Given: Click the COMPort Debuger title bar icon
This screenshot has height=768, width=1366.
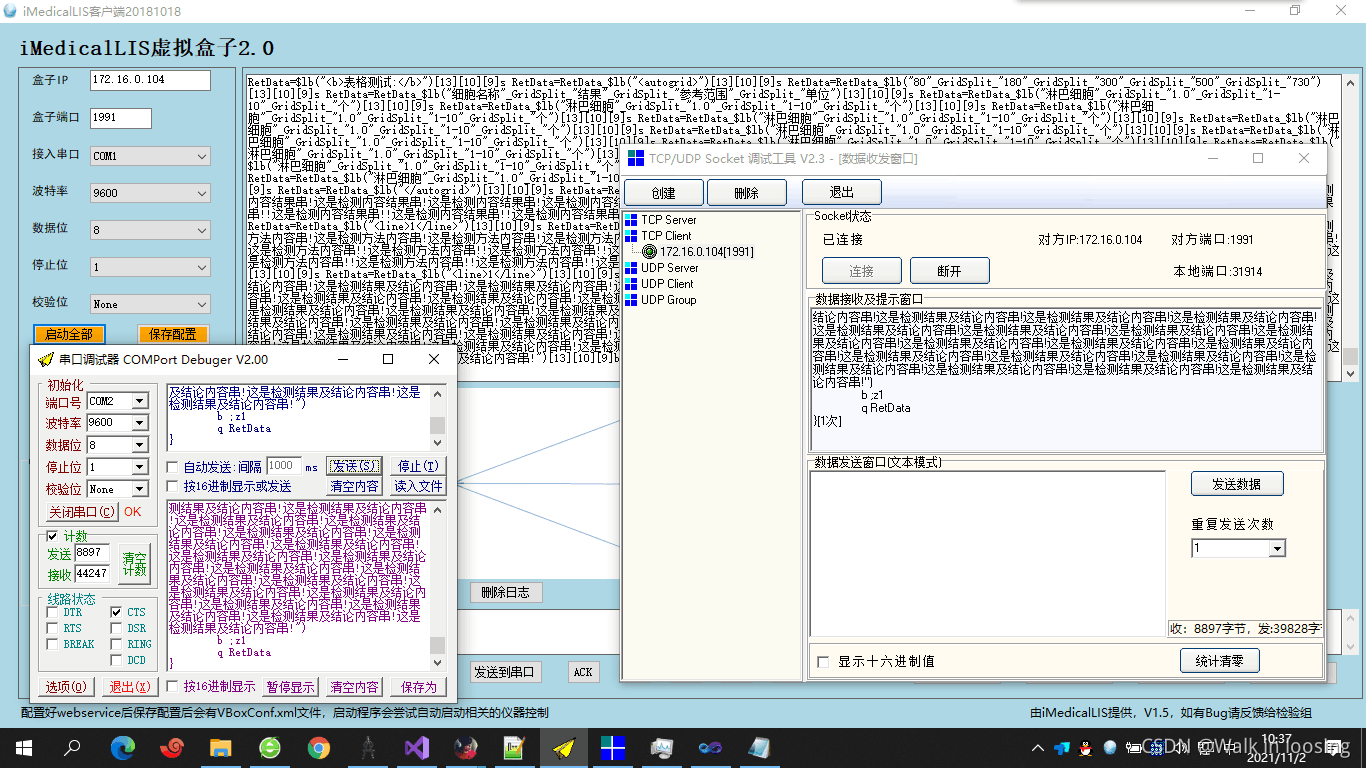Looking at the screenshot, I should click(44, 360).
